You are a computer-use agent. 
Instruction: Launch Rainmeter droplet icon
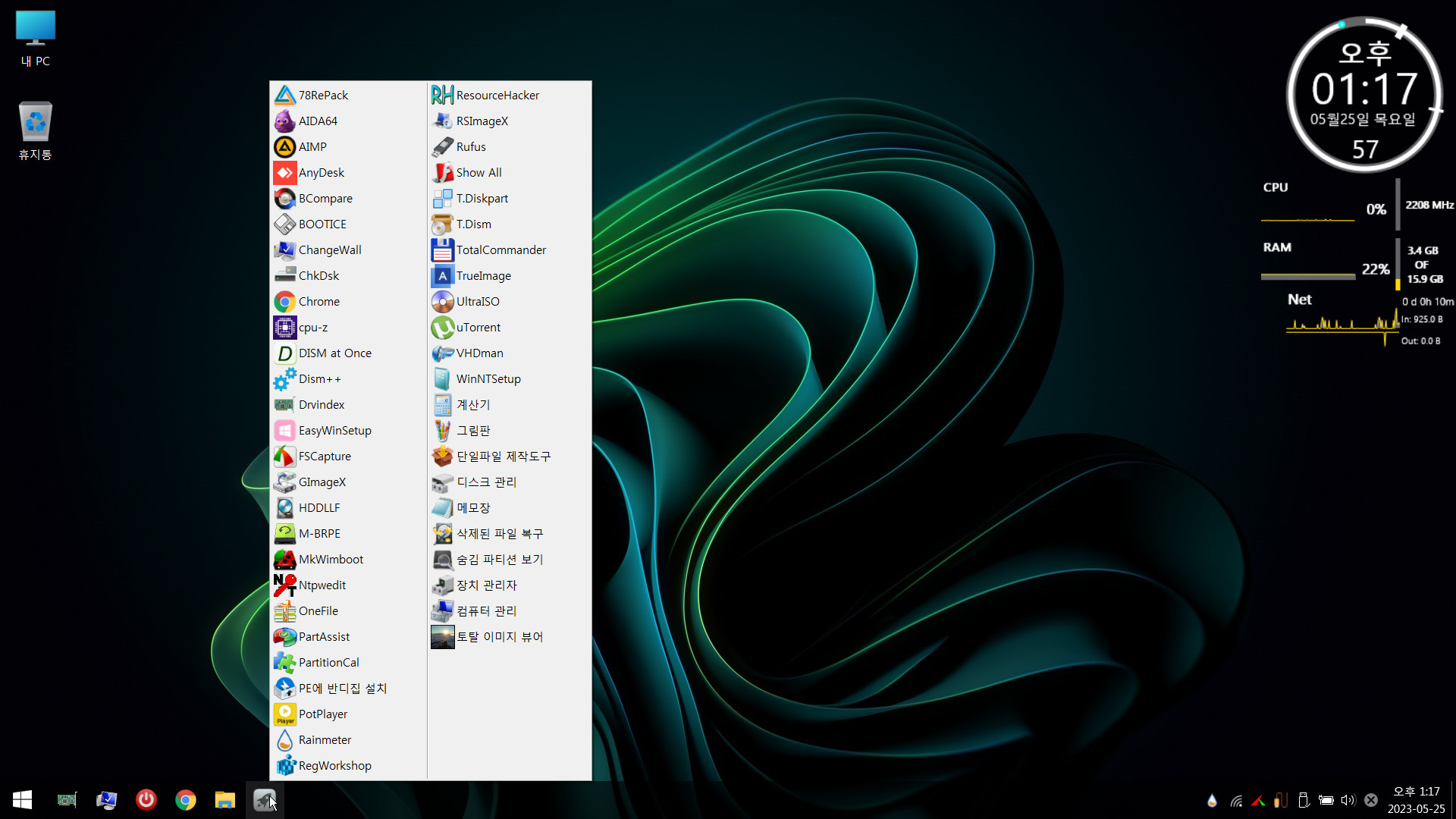tap(284, 739)
